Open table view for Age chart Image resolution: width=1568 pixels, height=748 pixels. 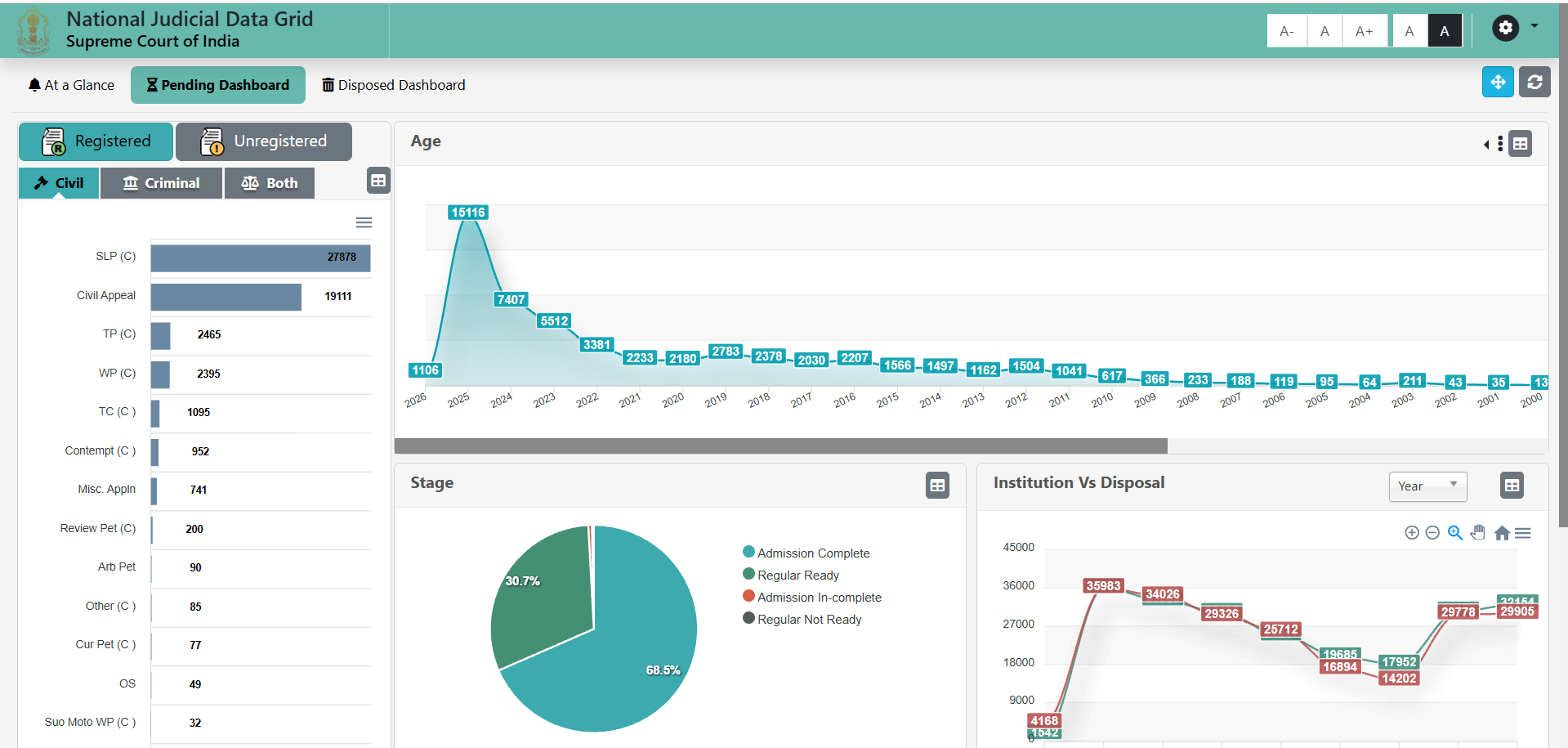click(1520, 144)
